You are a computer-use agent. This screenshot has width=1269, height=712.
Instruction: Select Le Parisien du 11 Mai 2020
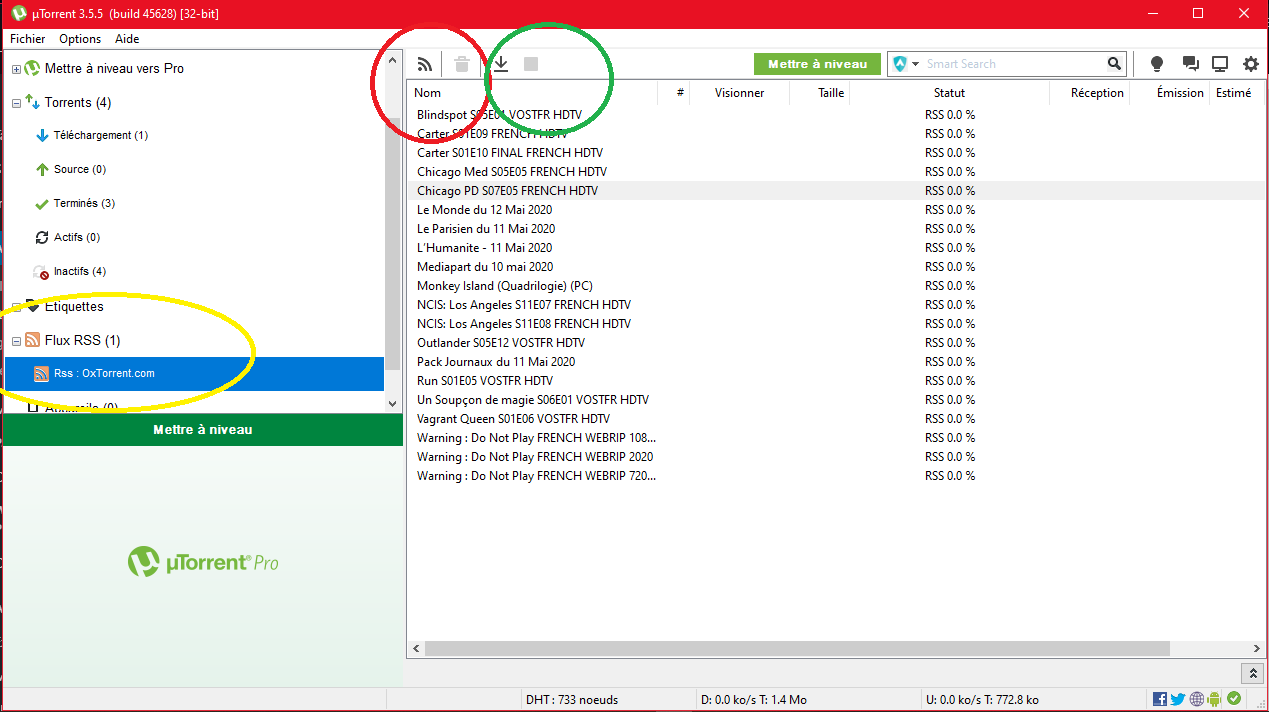pos(836,229)
